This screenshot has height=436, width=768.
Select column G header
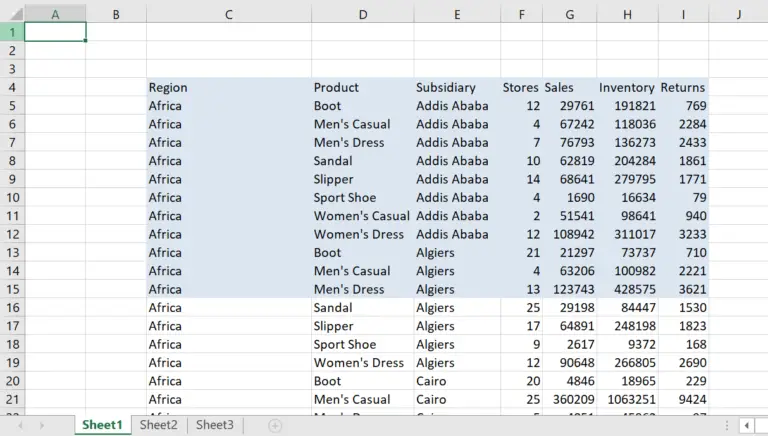pyautogui.click(x=569, y=14)
